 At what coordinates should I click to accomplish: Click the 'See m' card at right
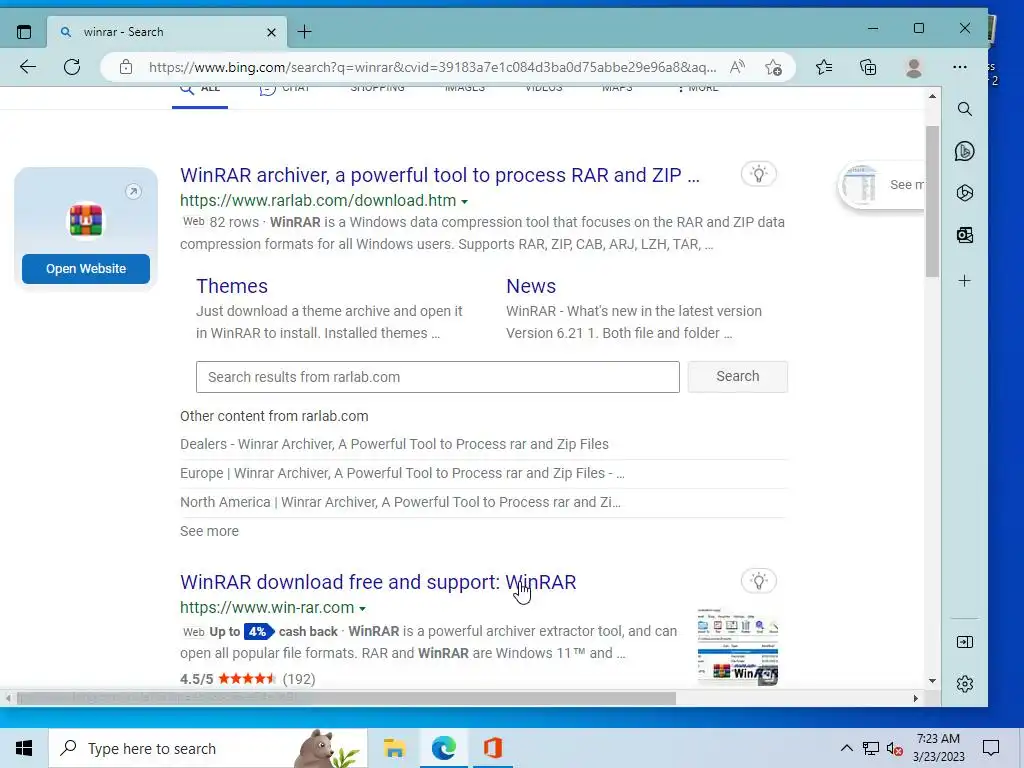(x=882, y=185)
